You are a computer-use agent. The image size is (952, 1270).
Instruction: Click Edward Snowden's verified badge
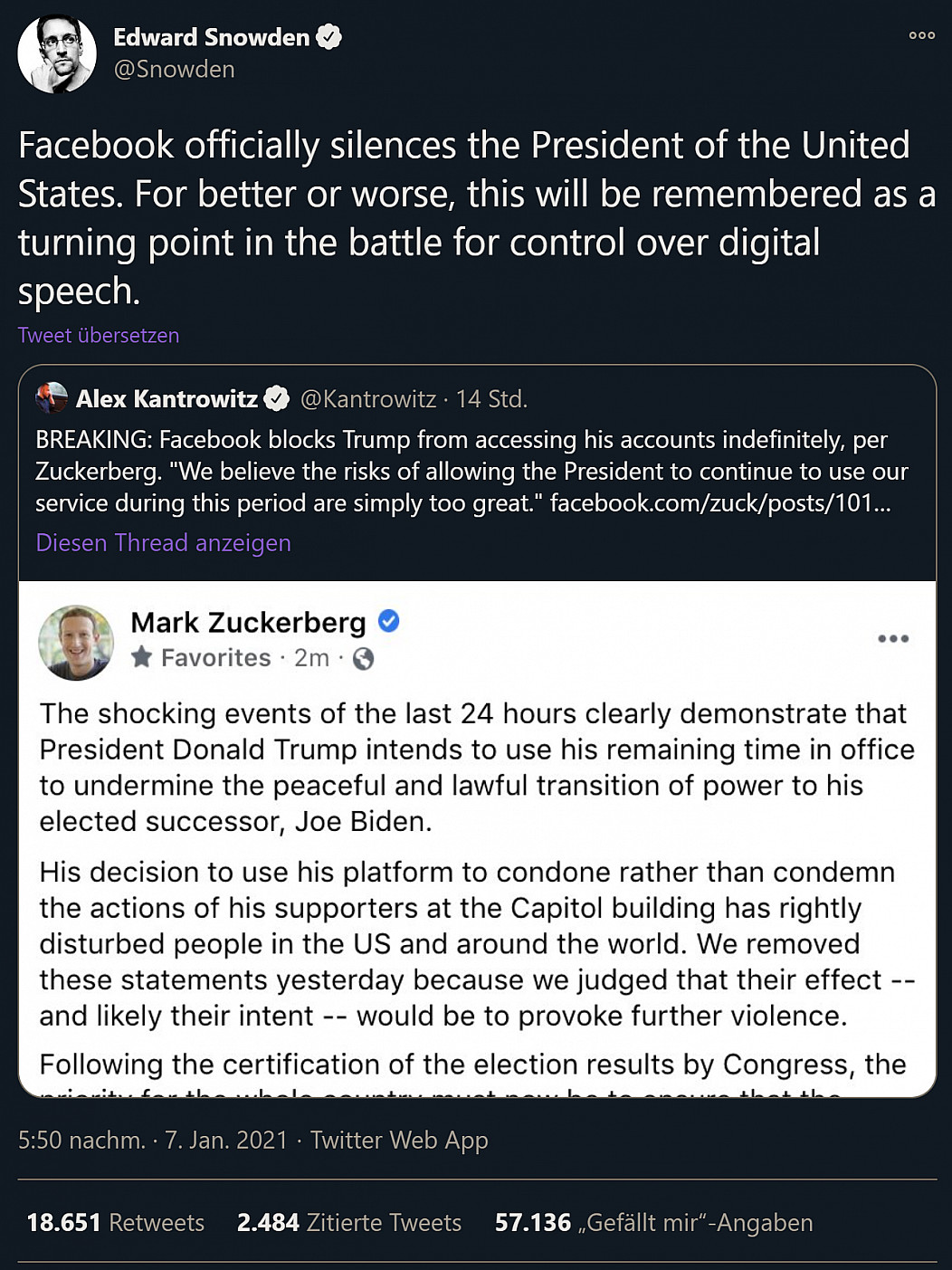pos(328,37)
